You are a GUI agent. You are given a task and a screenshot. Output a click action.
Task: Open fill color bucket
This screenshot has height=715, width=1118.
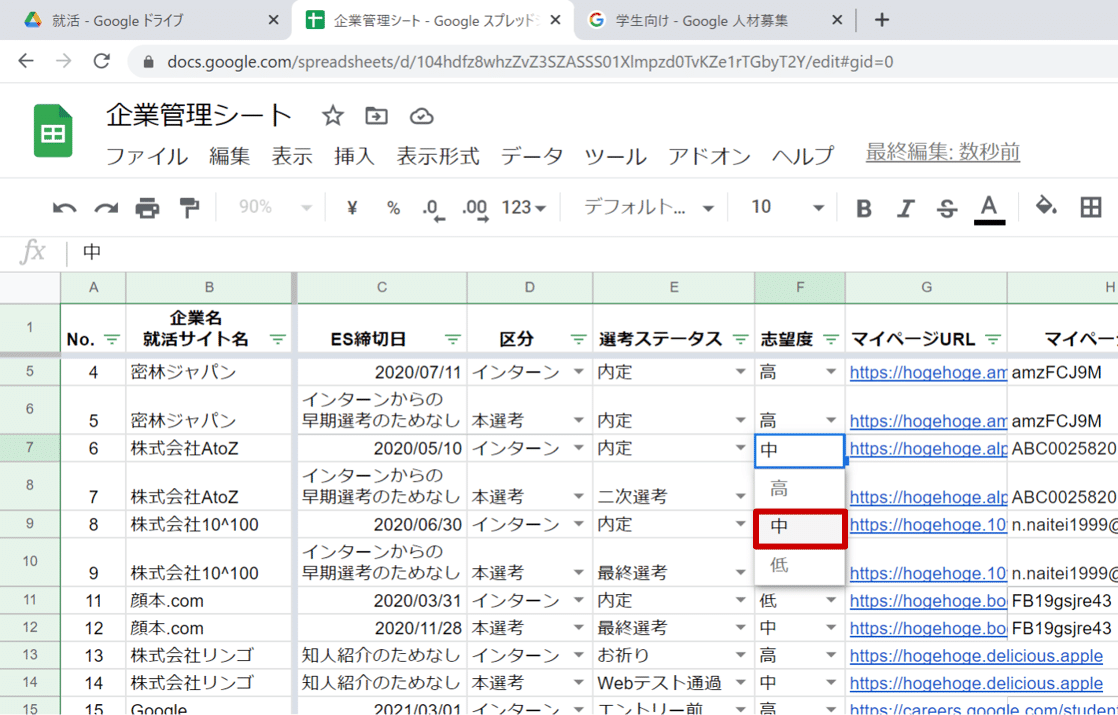(1046, 207)
